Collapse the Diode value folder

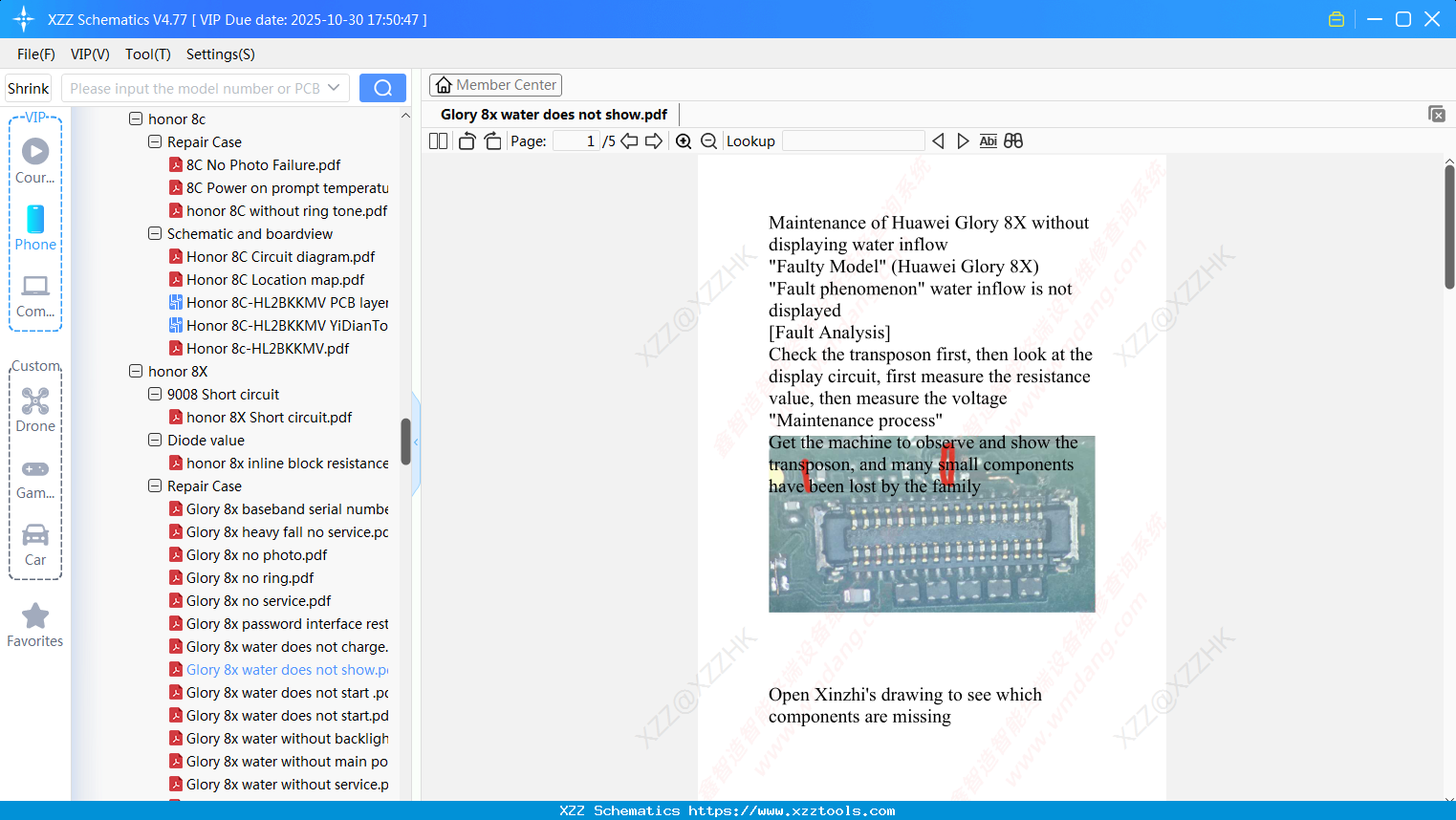[x=155, y=440]
